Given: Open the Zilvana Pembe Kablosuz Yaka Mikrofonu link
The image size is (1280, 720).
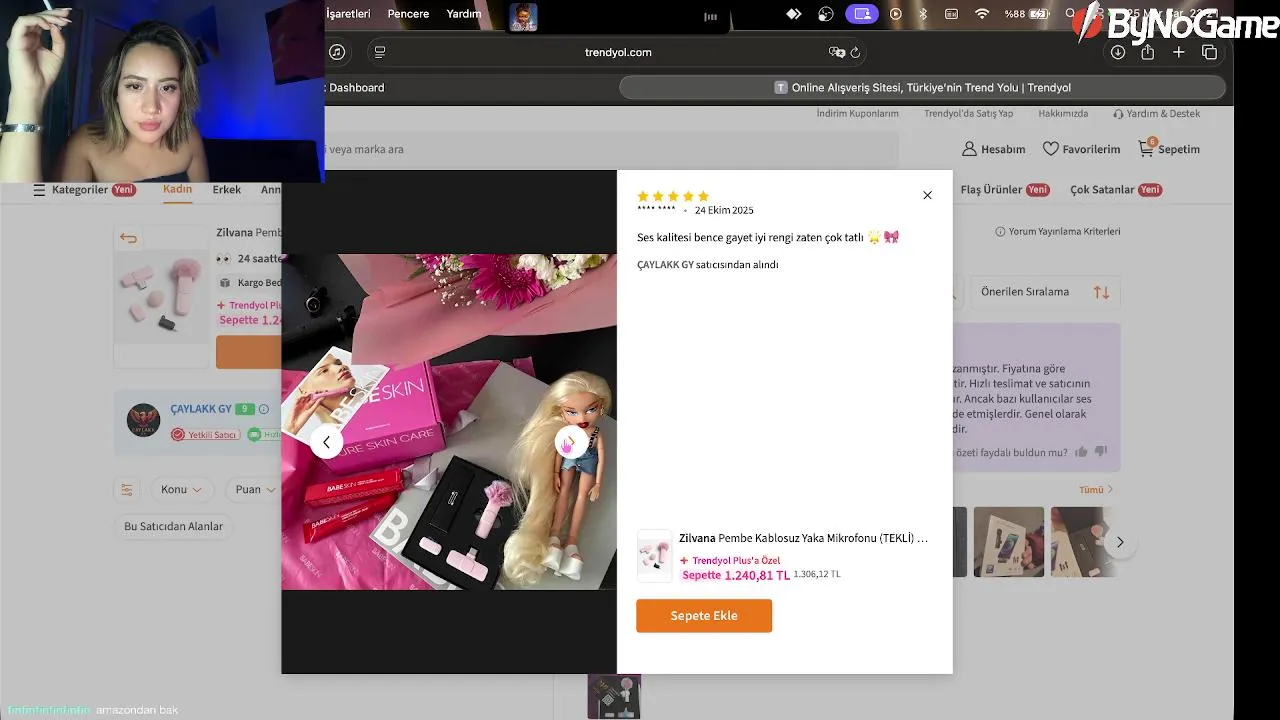Looking at the screenshot, I should (803, 538).
